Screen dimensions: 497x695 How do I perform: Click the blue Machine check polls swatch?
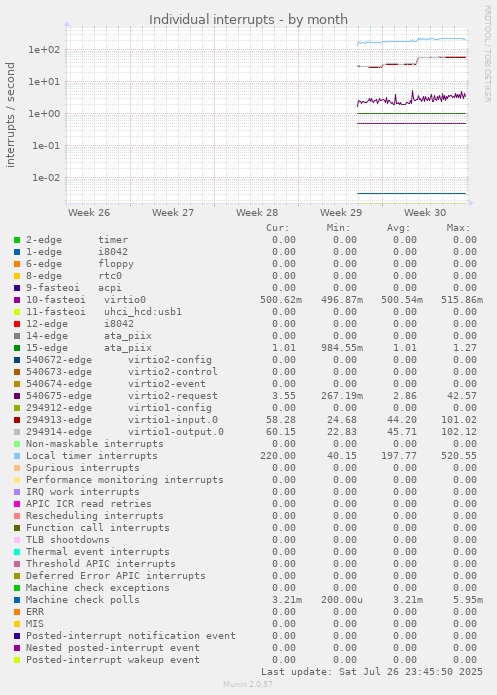[17, 600]
